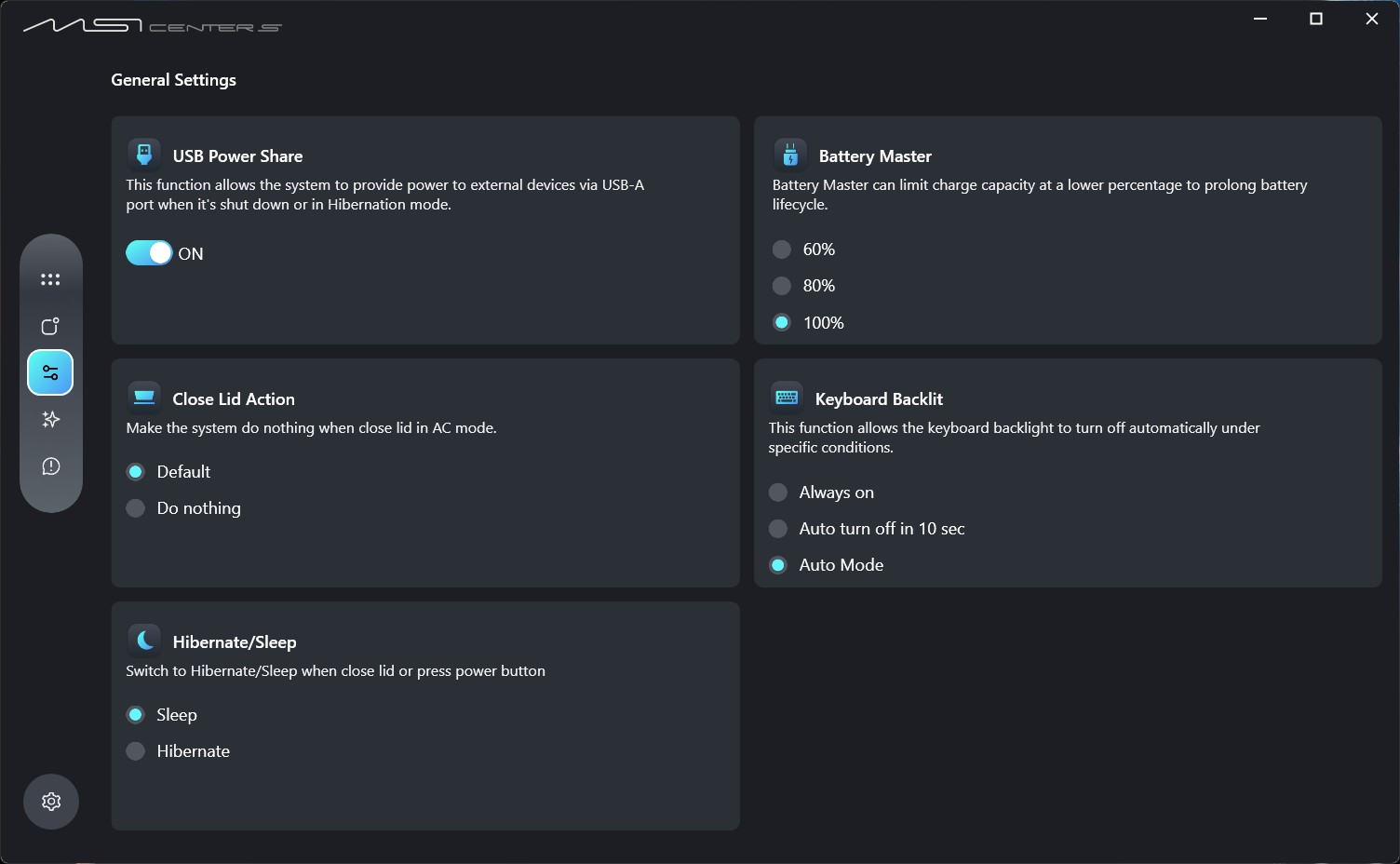Click the USB Power Share icon
Viewport: 1400px width, 864px height.
[x=144, y=154]
